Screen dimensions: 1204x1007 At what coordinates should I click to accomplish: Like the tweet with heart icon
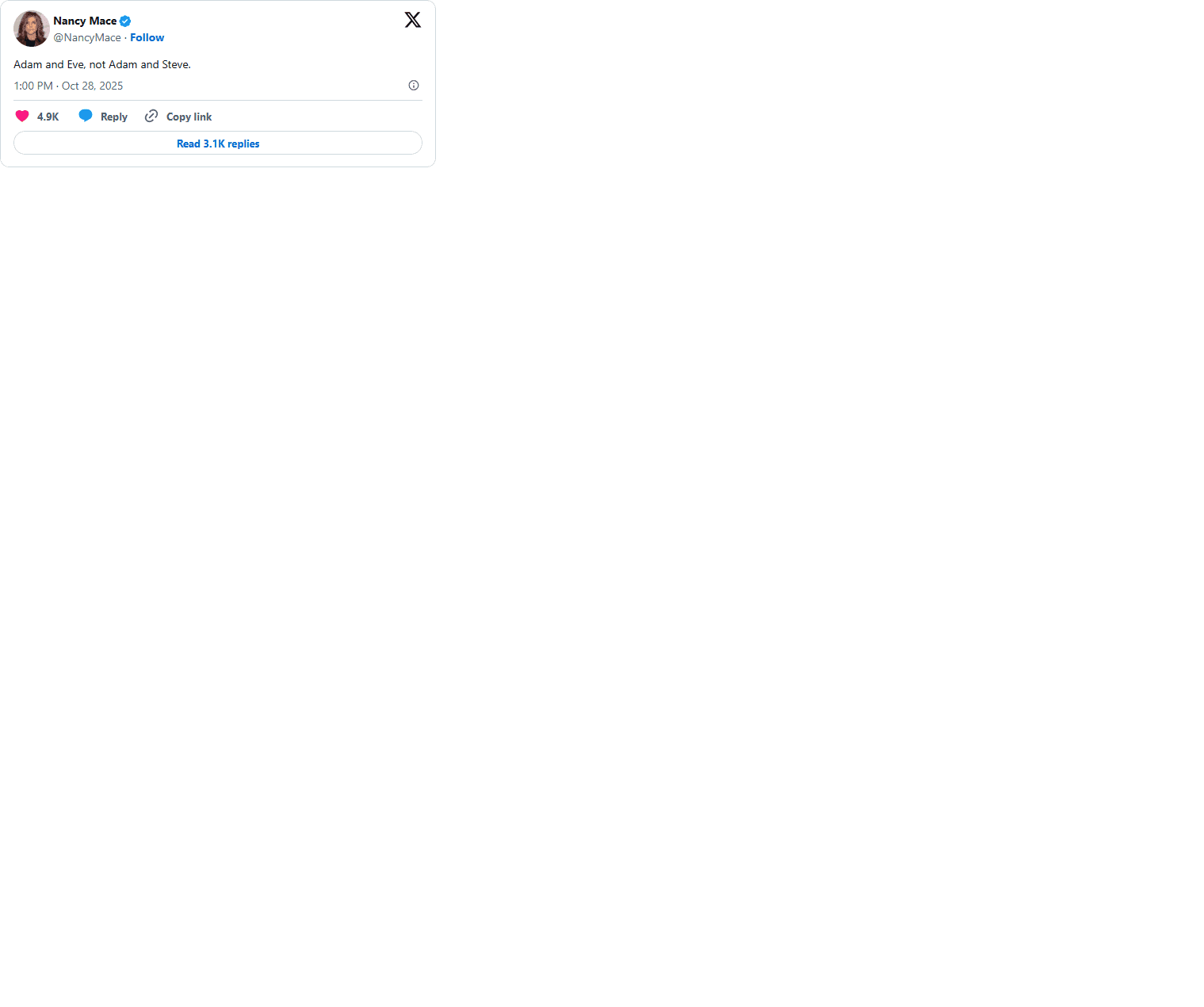pyautogui.click(x=22, y=117)
